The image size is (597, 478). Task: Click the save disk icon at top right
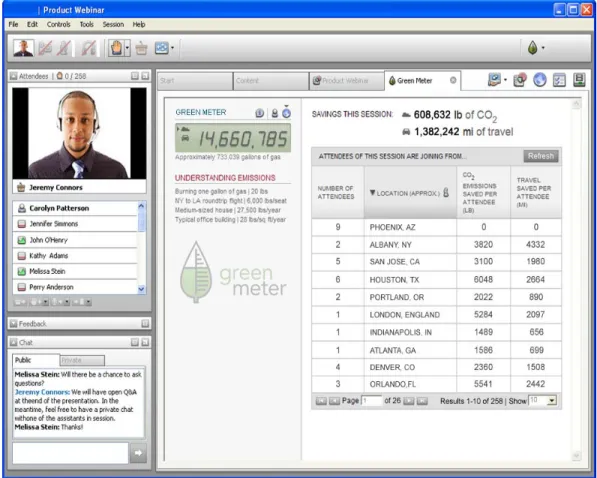579,80
